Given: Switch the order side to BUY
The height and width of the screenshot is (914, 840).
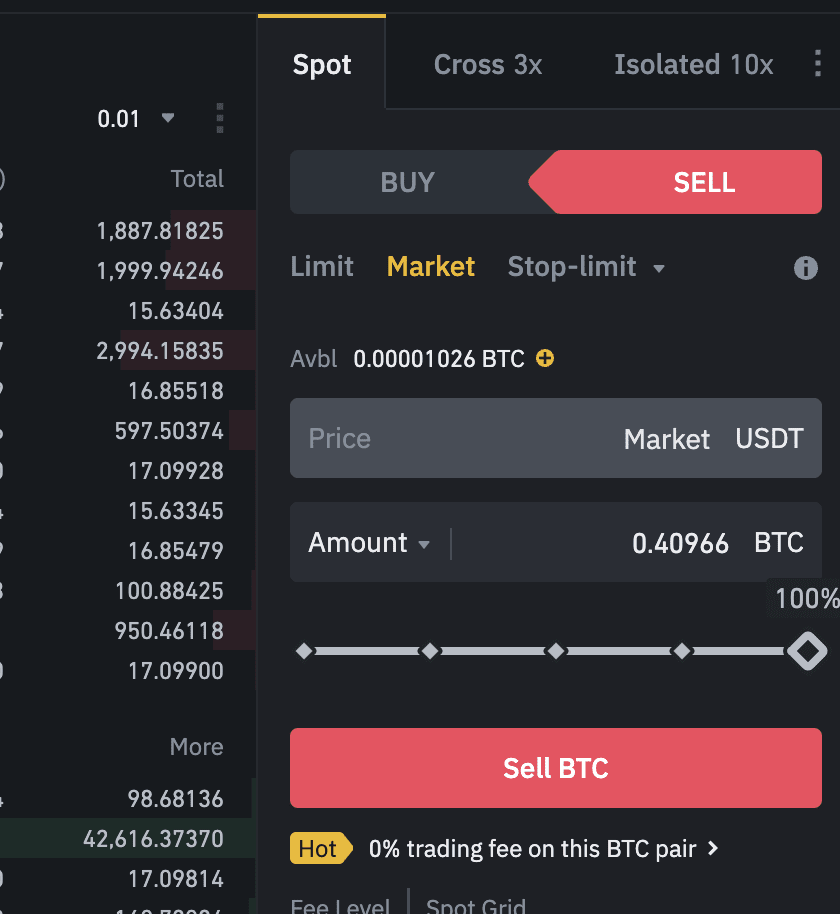Looking at the screenshot, I should coord(408,182).
